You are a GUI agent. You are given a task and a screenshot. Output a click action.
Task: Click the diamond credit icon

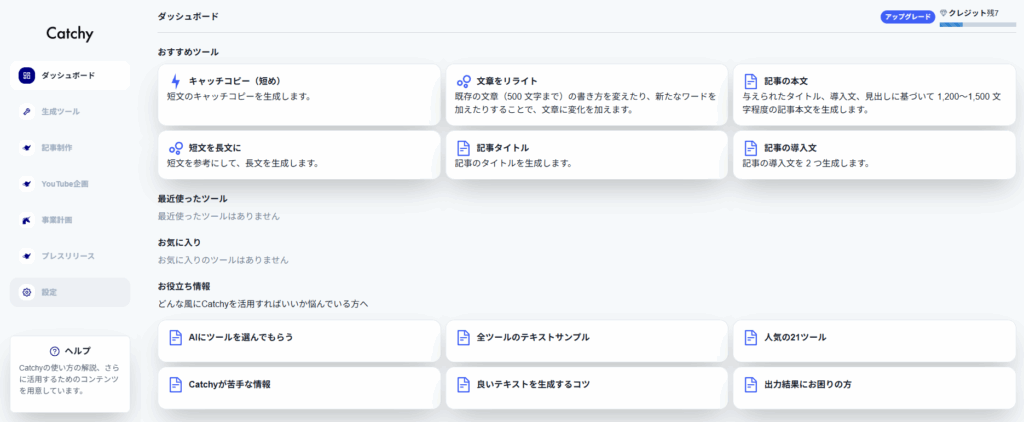click(942, 13)
